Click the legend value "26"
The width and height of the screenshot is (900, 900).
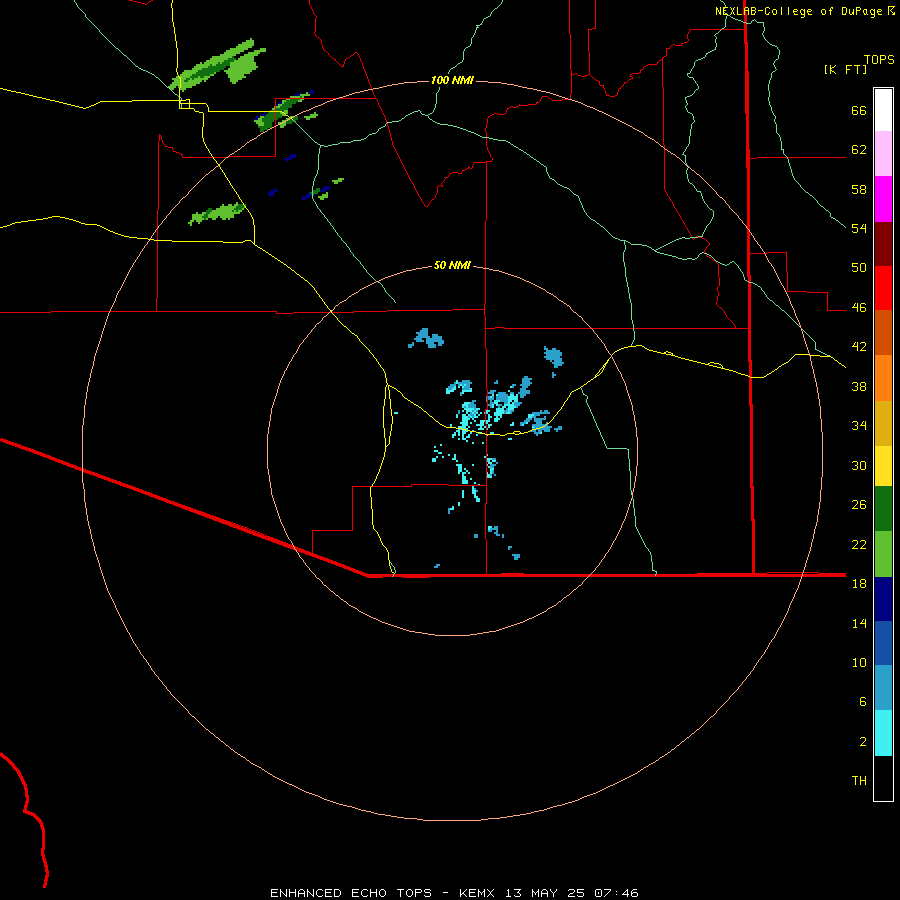point(859,505)
